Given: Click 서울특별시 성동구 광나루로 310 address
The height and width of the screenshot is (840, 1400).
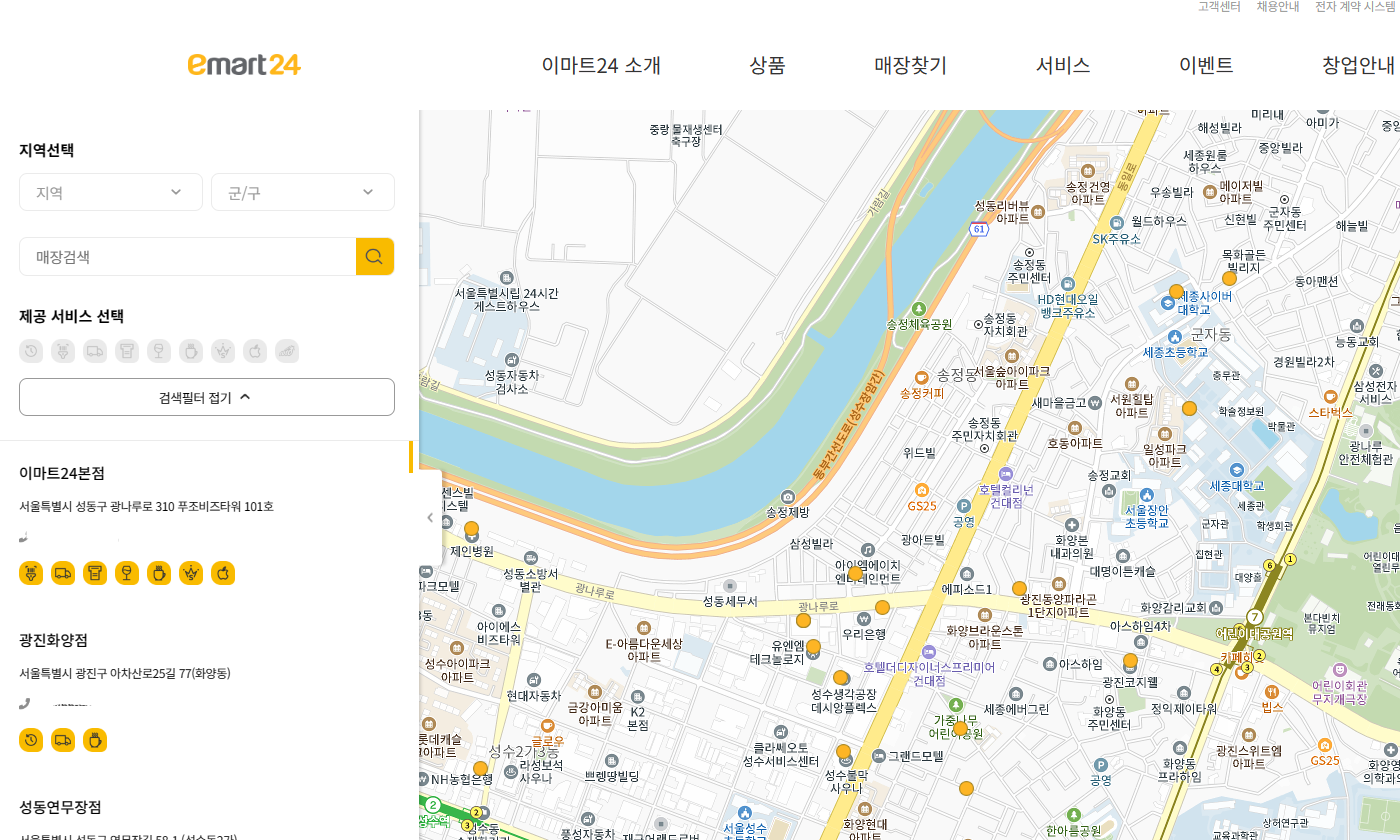Looking at the screenshot, I should pyautogui.click(x=147, y=506).
